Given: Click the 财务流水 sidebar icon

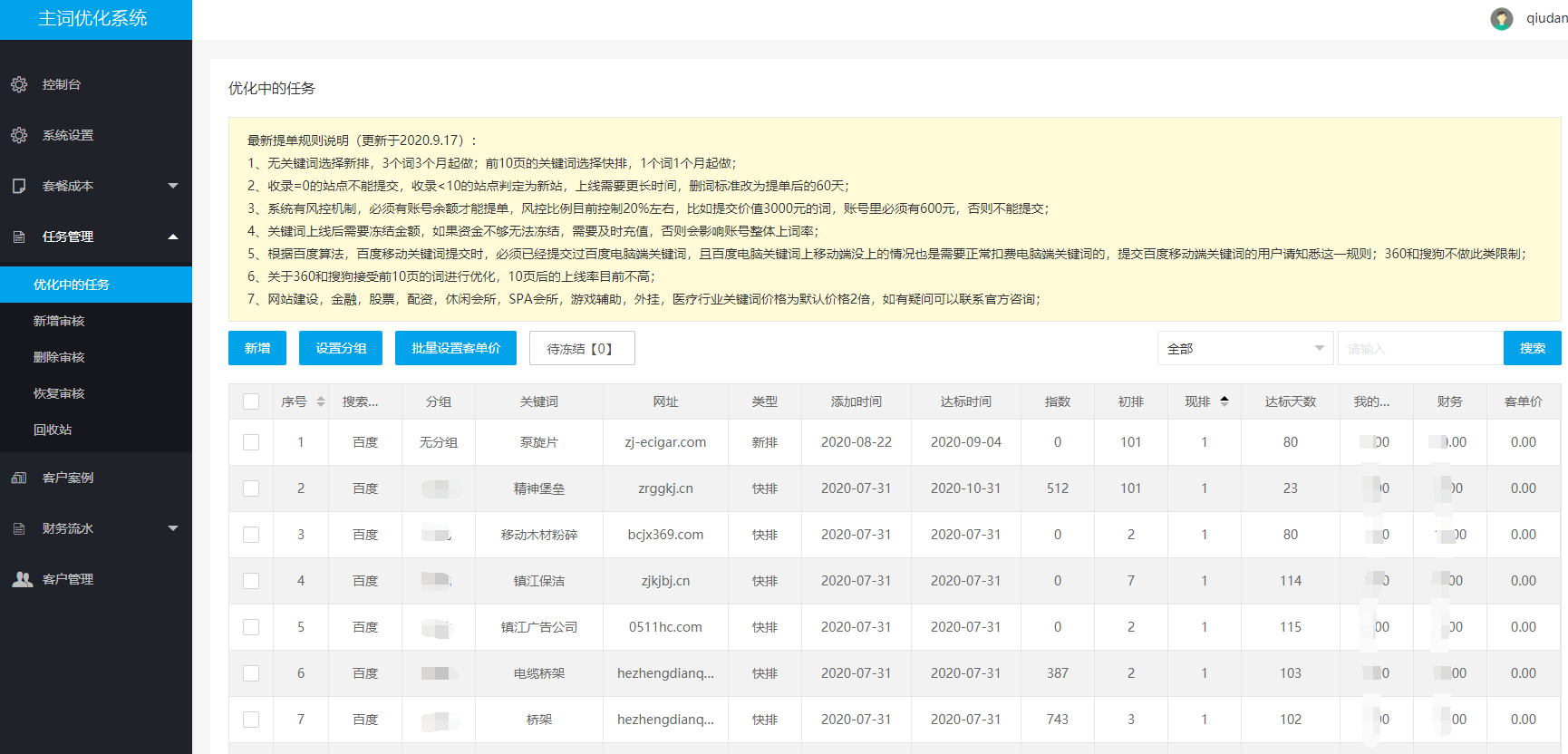Looking at the screenshot, I should pyautogui.click(x=19, y=528).
